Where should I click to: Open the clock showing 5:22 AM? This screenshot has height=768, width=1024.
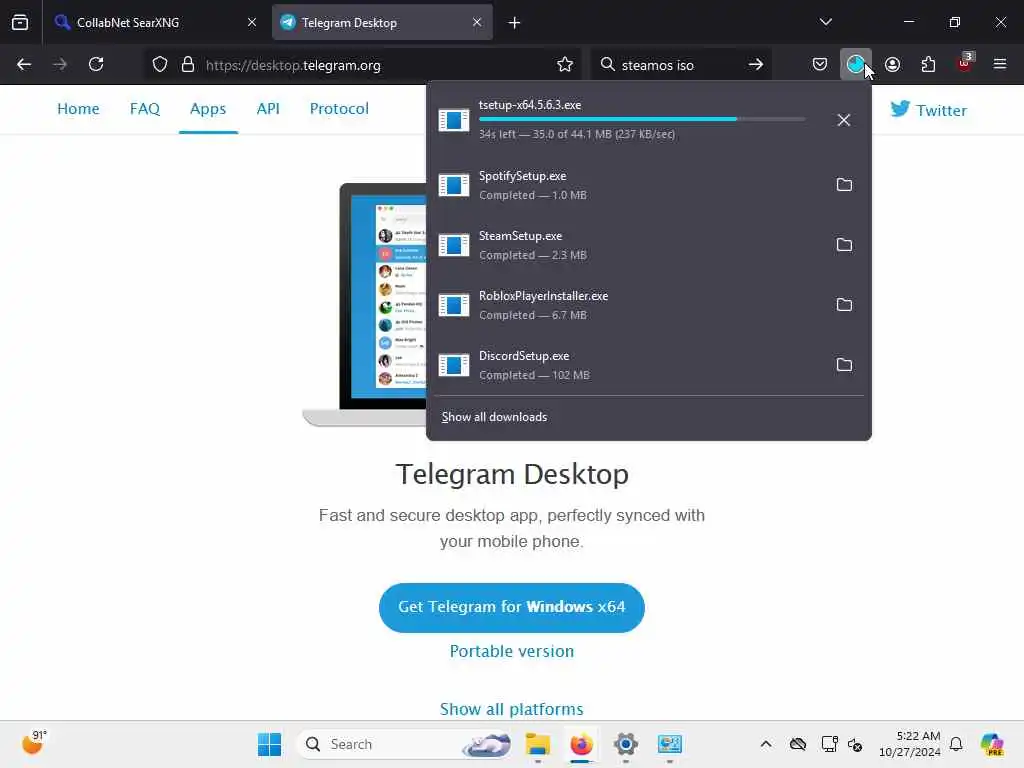click(909, 744)
